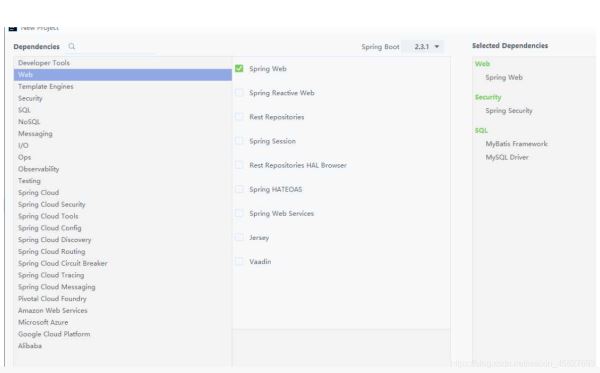Click the Vaadin dependency label
The width and height of the screenshot is (600, 373).
pyautogui.click(x=260, y=262)
